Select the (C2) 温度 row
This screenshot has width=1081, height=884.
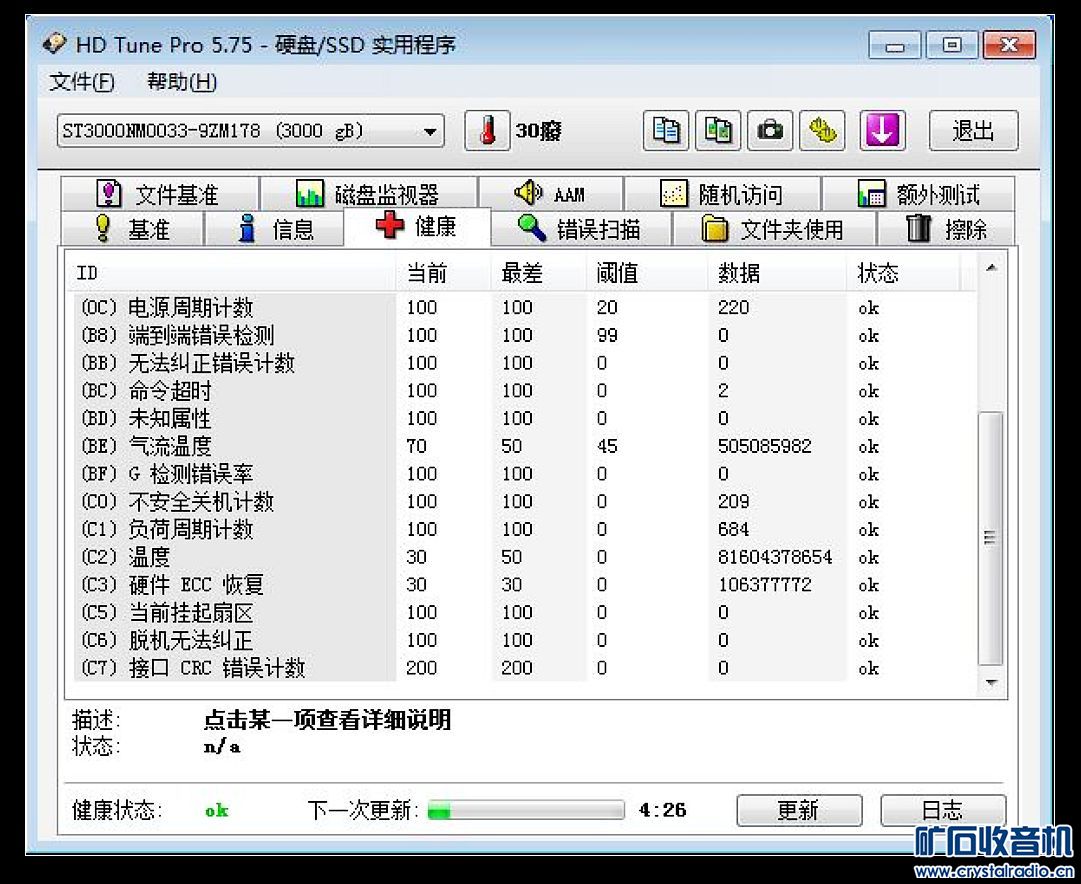pyautogui.click(x=524, y=556)
